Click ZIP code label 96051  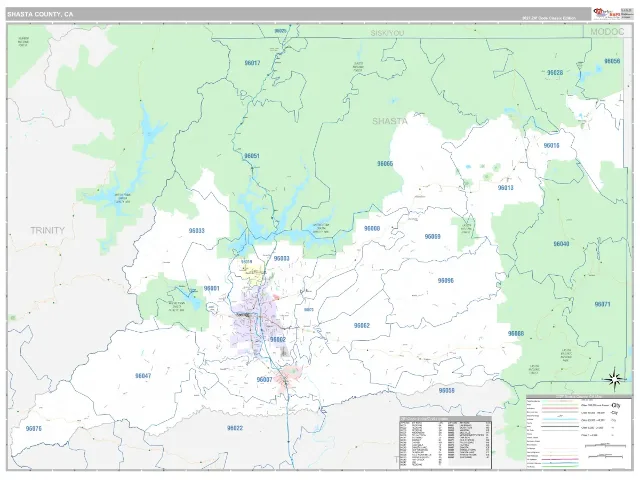[x=252, y=156]
